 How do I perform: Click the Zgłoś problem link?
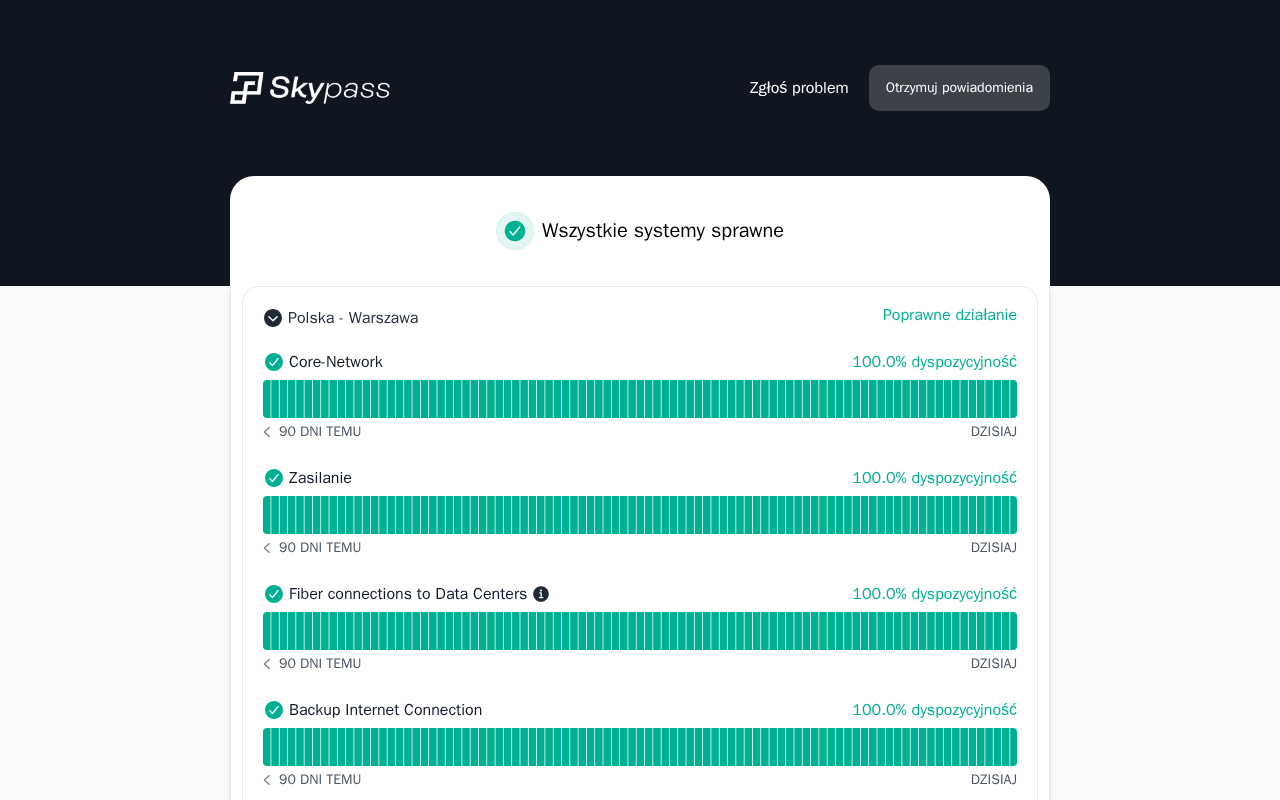(x=799, y=88)
